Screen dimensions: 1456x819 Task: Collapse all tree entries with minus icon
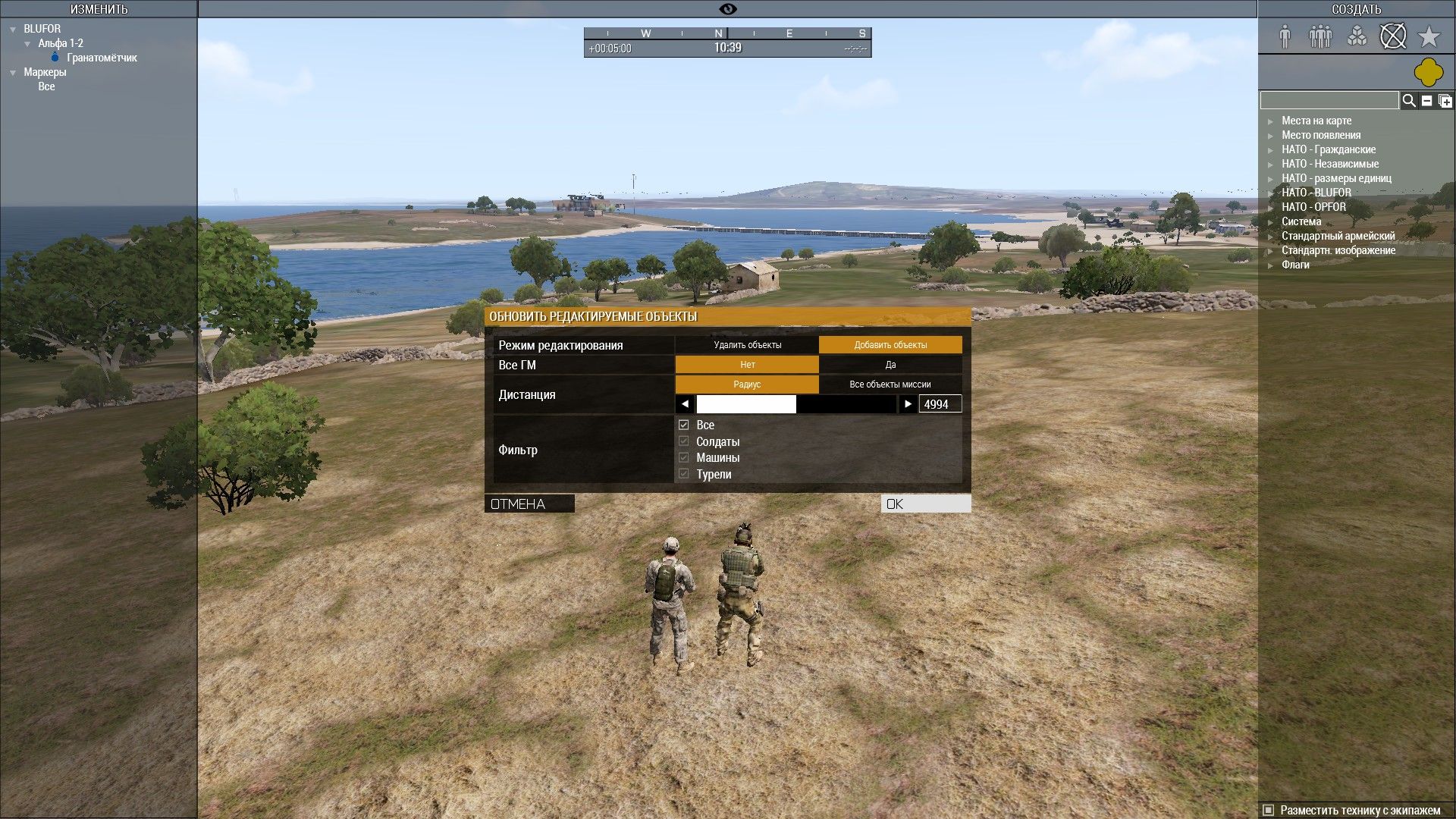point(1427,100)
